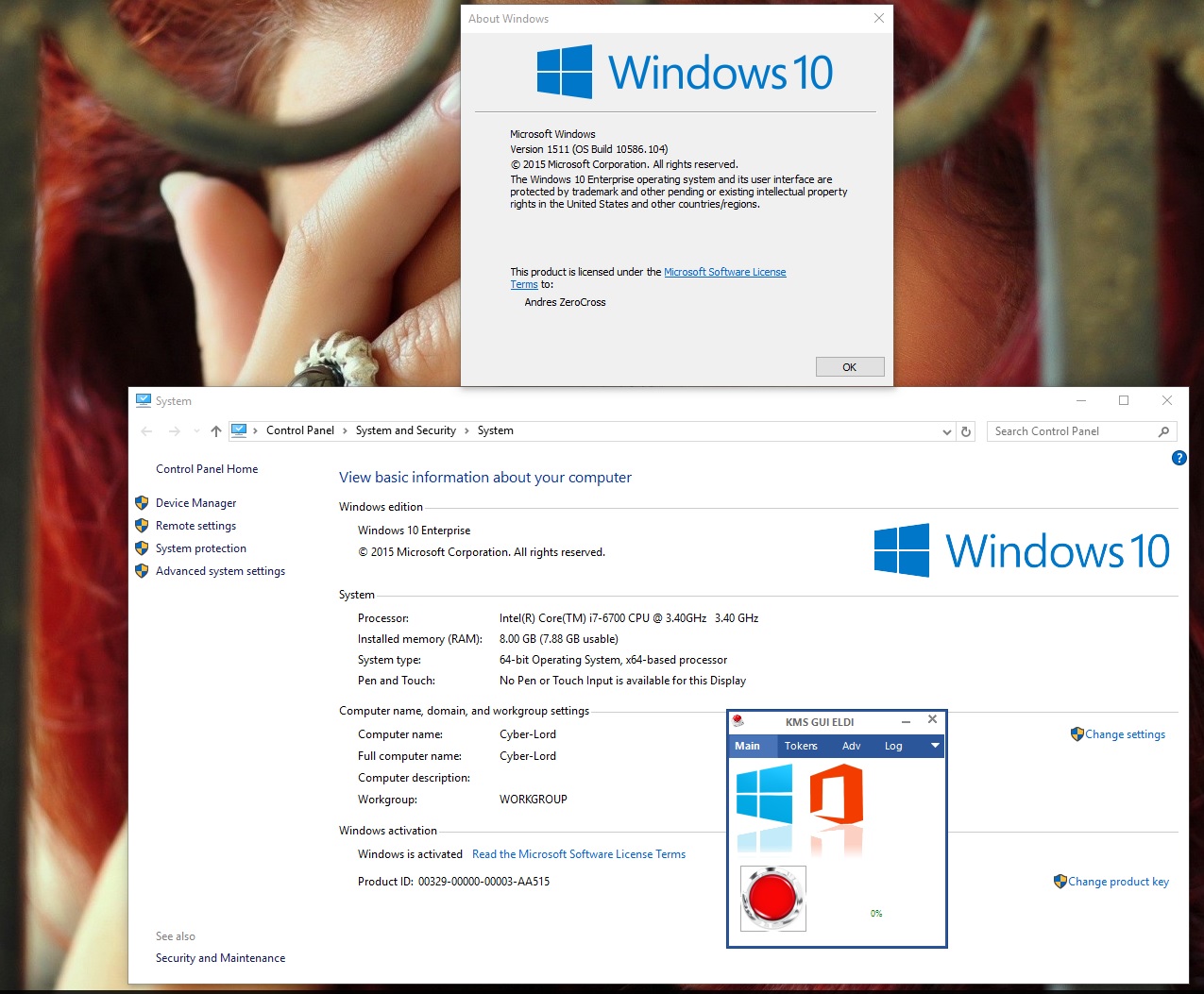
Task: Open recent locations dropdown chevron
Action: (196, 431)
